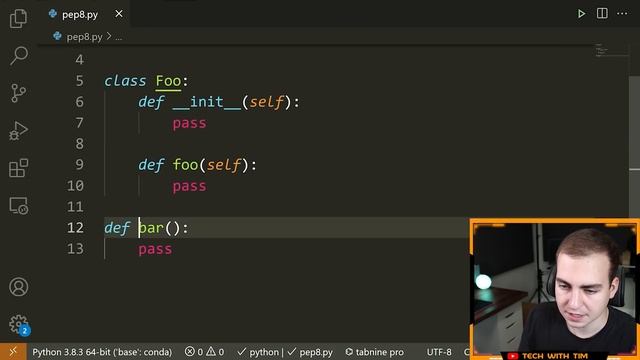Click the def keyword on line 12
This screenshot has height=360, width=640.
(117, 228)
